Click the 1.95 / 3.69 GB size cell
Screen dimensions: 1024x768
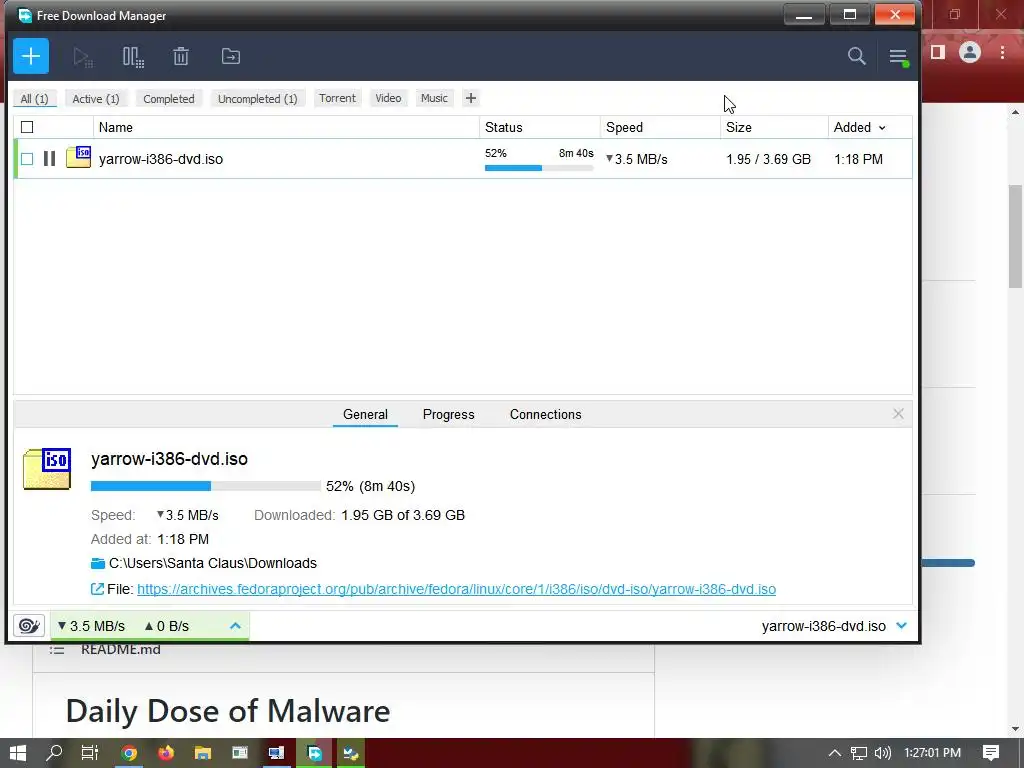coord(768,159)
